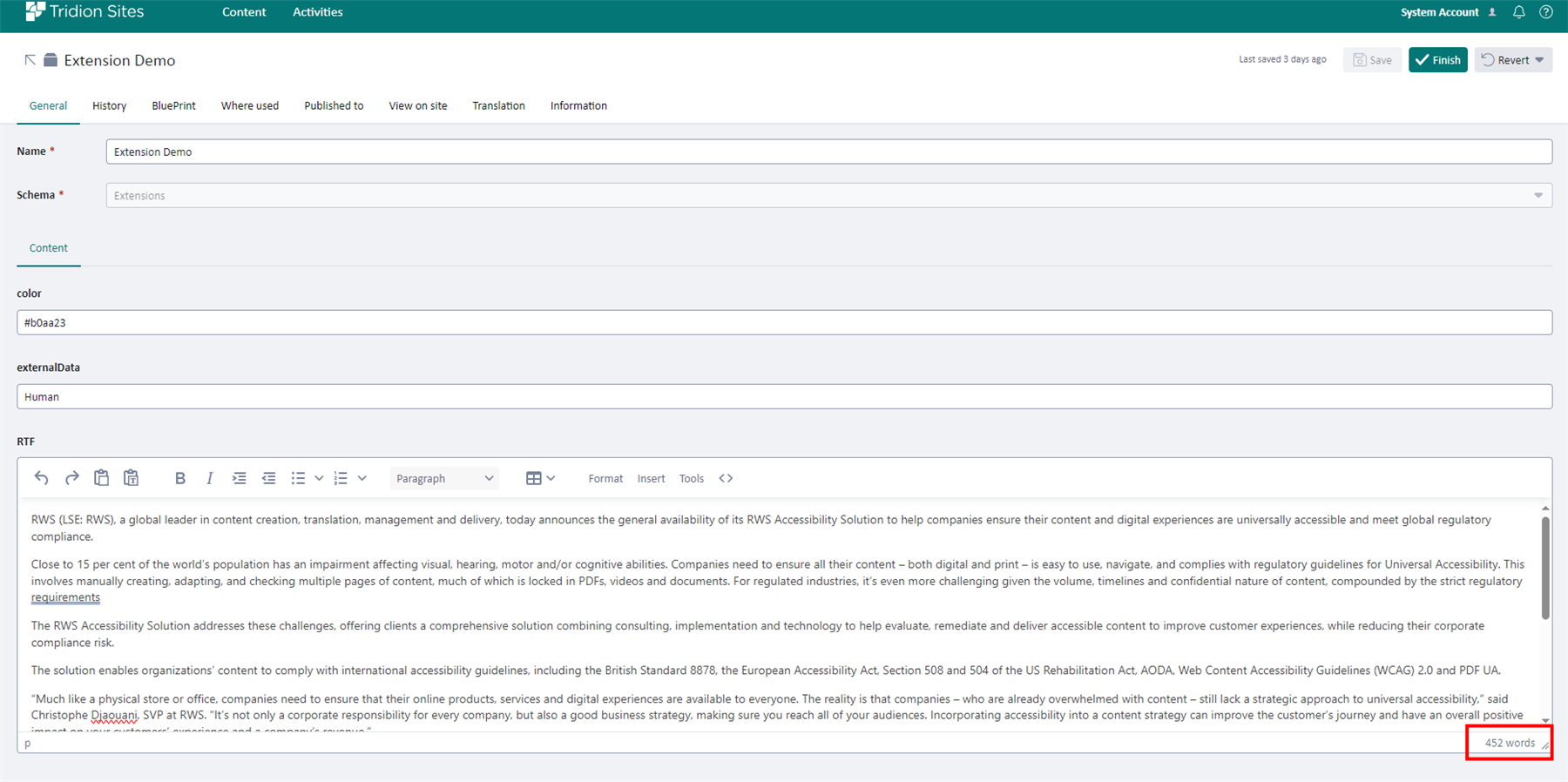This screenshot has width=1568, height=782.
Task: Click the redo icon in RTF toolbar
Action: click(x=72, y=478)
